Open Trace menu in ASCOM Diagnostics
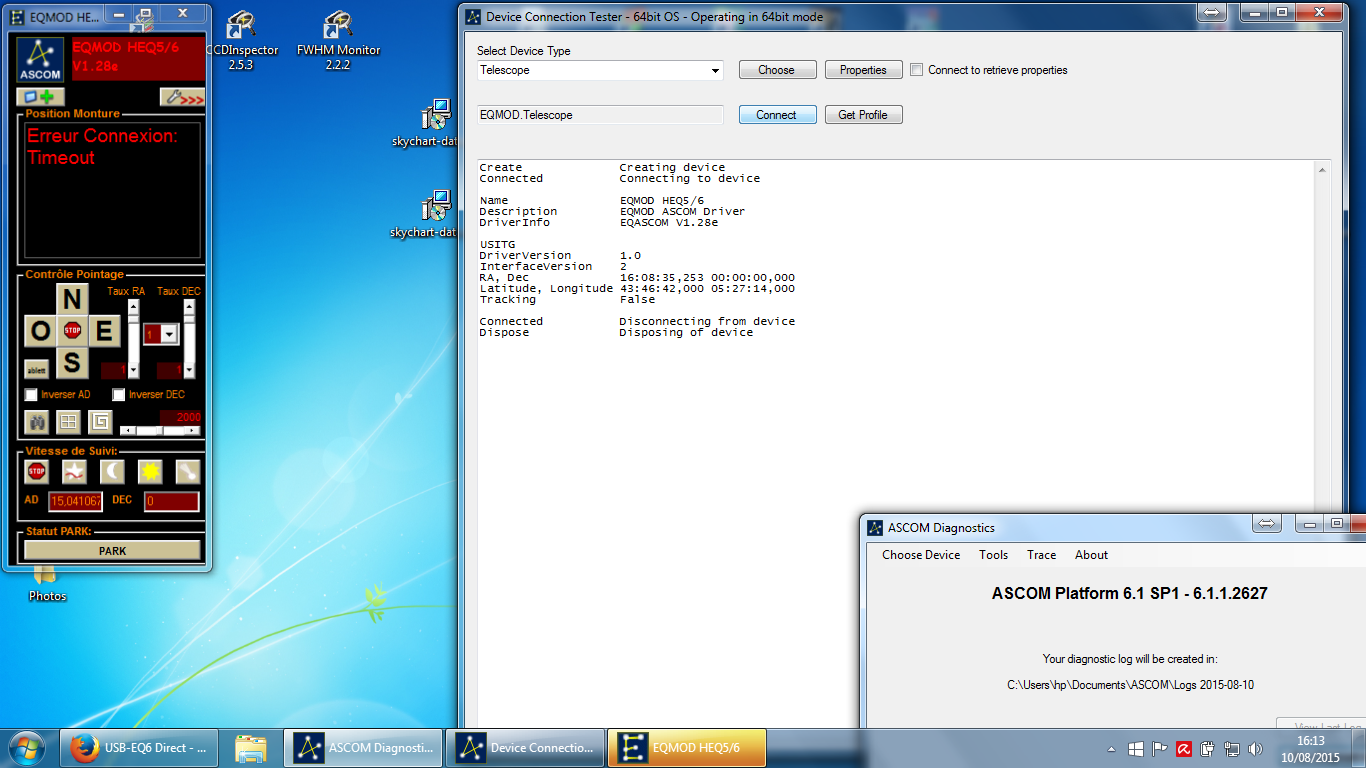Viewport: 1366px width, 768px height. 1041,555
